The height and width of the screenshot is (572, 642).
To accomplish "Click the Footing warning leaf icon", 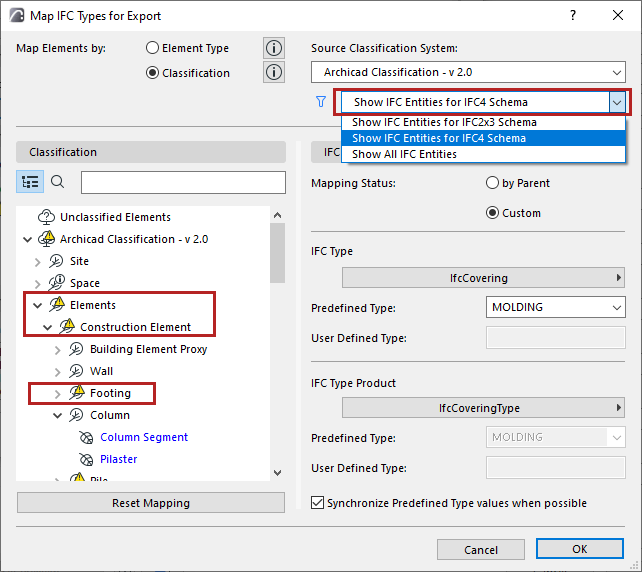I will click(77, 392).
